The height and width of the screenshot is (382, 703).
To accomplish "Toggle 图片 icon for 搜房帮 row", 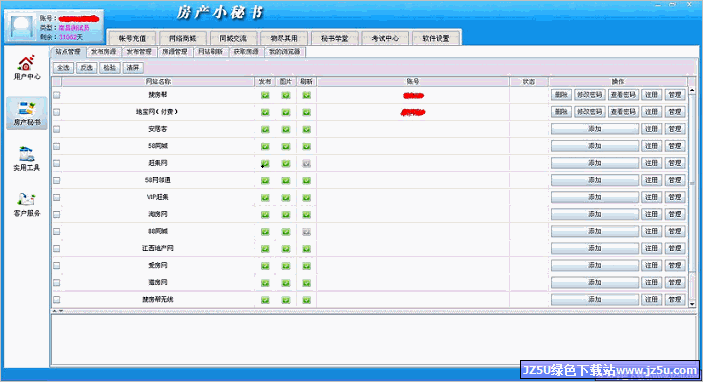I will coord(286,95).
